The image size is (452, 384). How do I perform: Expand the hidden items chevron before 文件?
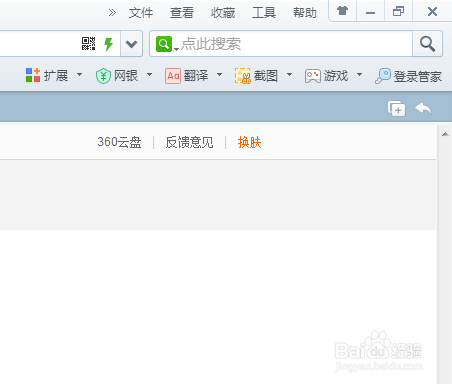[112, 13]
